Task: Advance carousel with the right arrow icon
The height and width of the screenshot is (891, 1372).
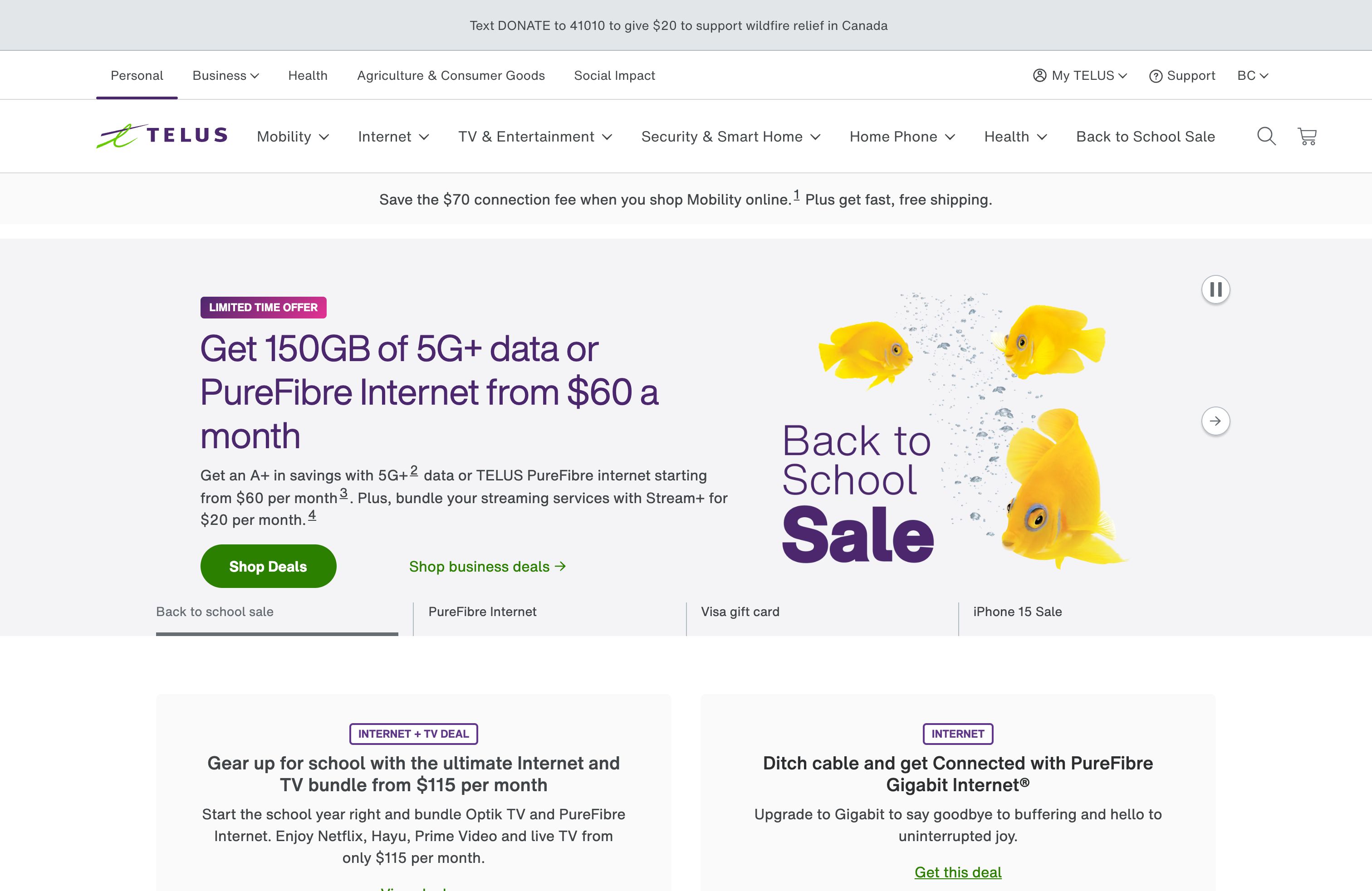Action: (x=1216, y=421)
